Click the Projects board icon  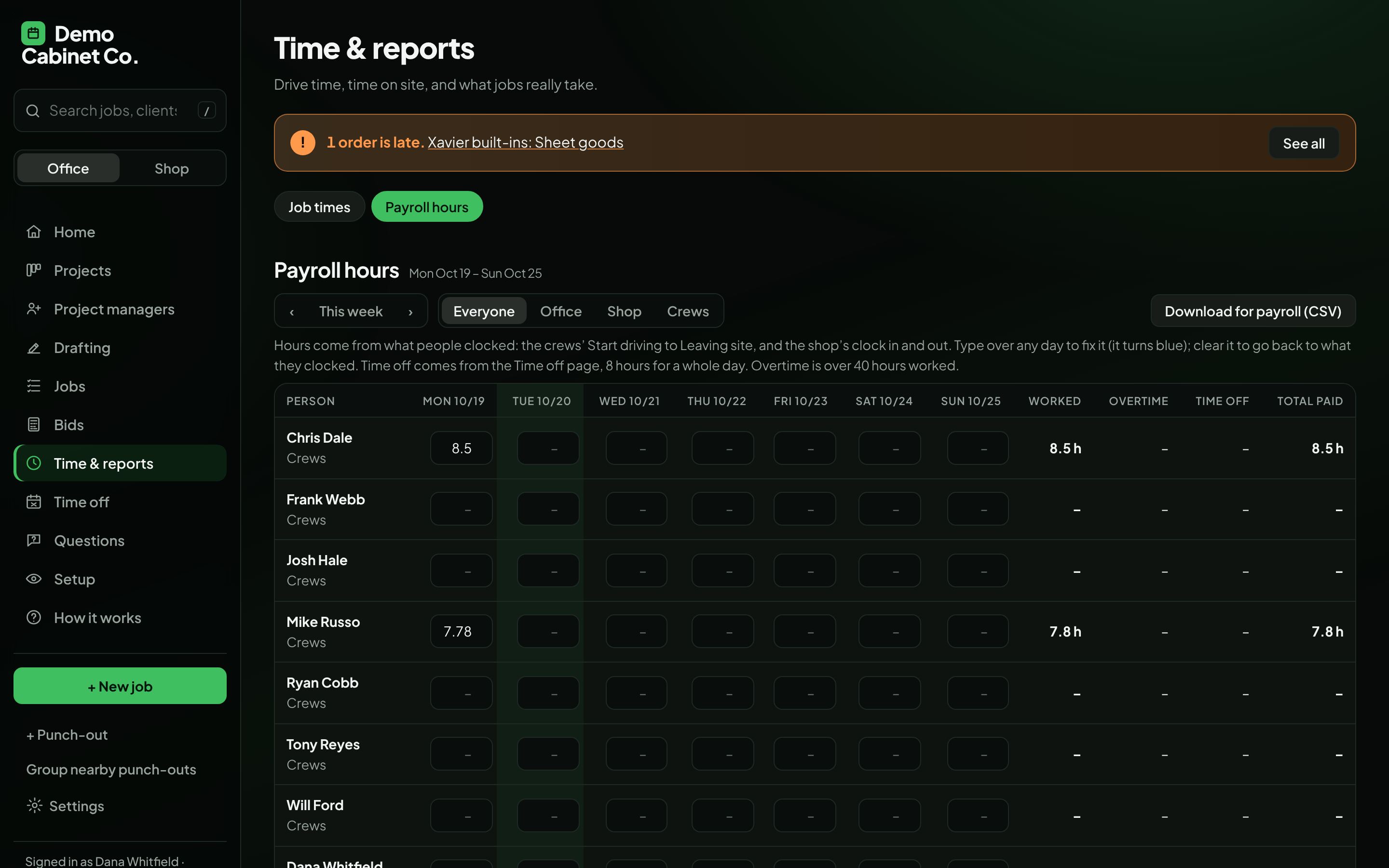34,270
